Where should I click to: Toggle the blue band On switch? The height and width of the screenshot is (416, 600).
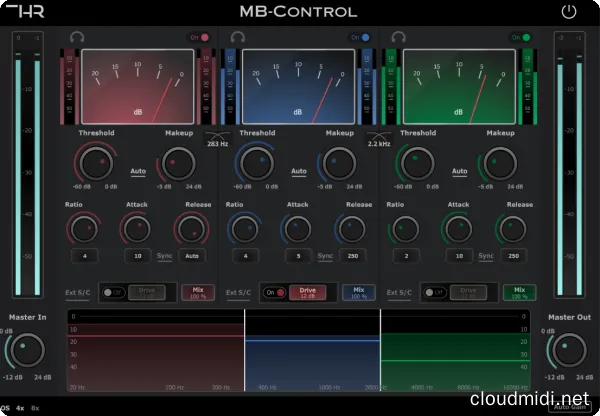coord(360,38)
